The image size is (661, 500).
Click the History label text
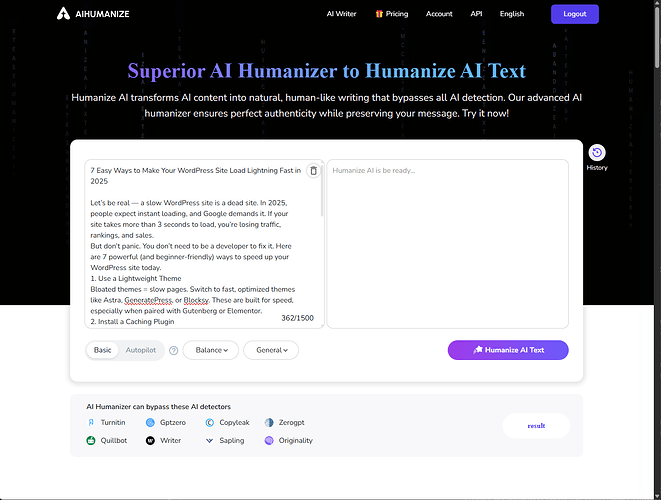[597, 168]
